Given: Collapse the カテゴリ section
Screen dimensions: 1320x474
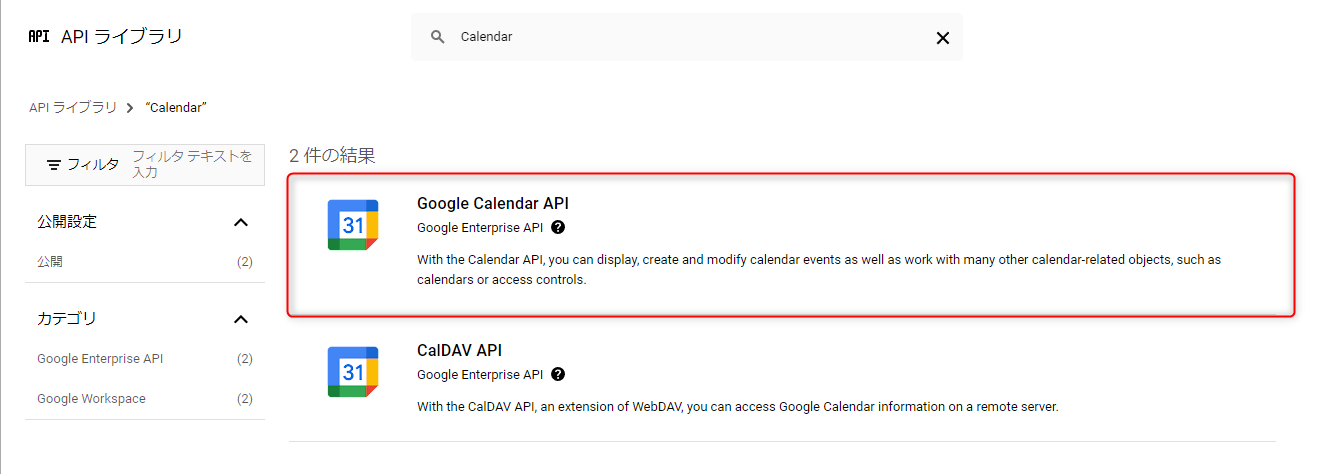Looking at the screenshot, I should (240, 319).
